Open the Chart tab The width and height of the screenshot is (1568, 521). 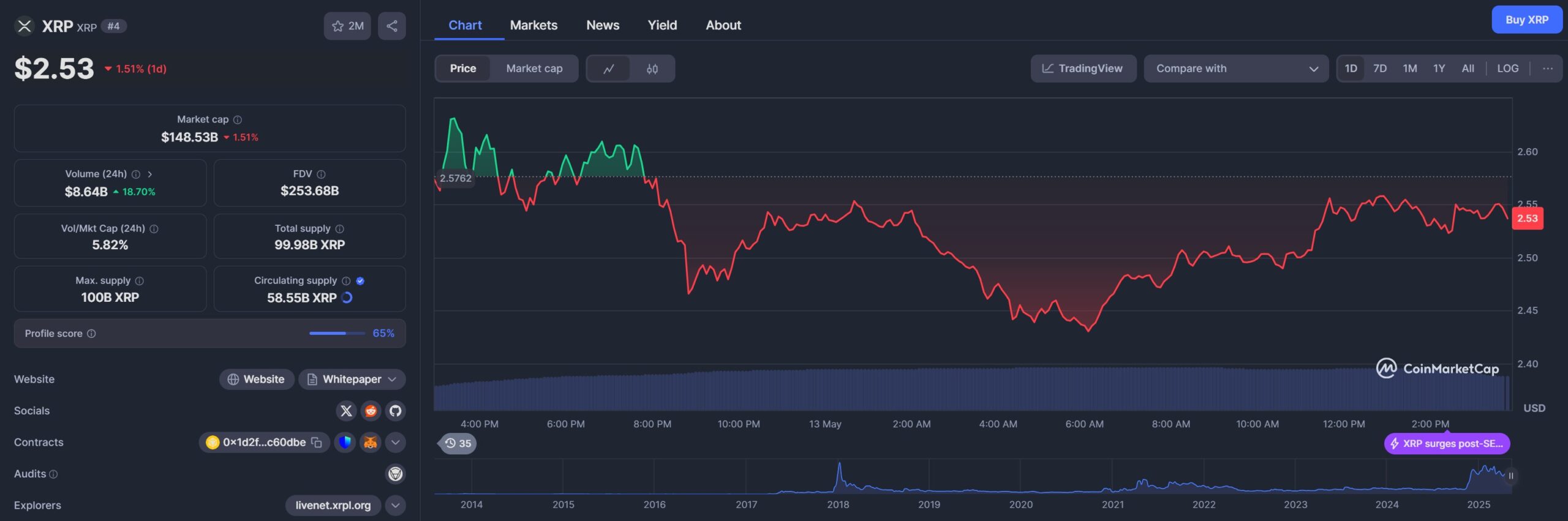[465, 25]
